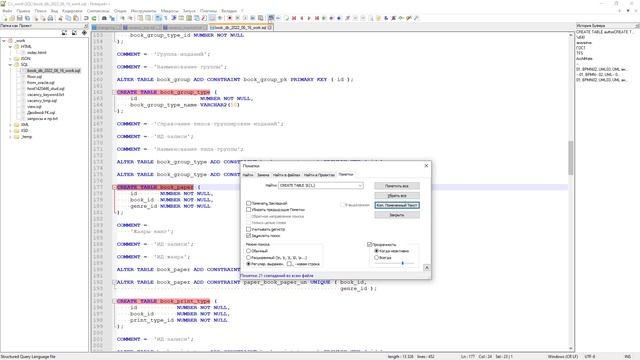Click the 'Закрыть' dialog button

tap(397, 215)
